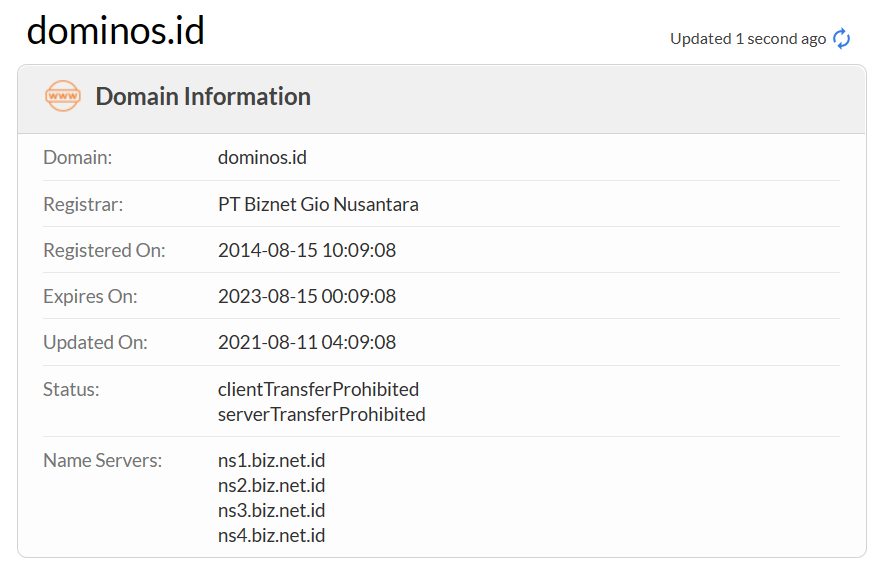The width and height of the screenshot is (876, 570).
Task: Click the dominos.id page title
Action: (115, 31)
